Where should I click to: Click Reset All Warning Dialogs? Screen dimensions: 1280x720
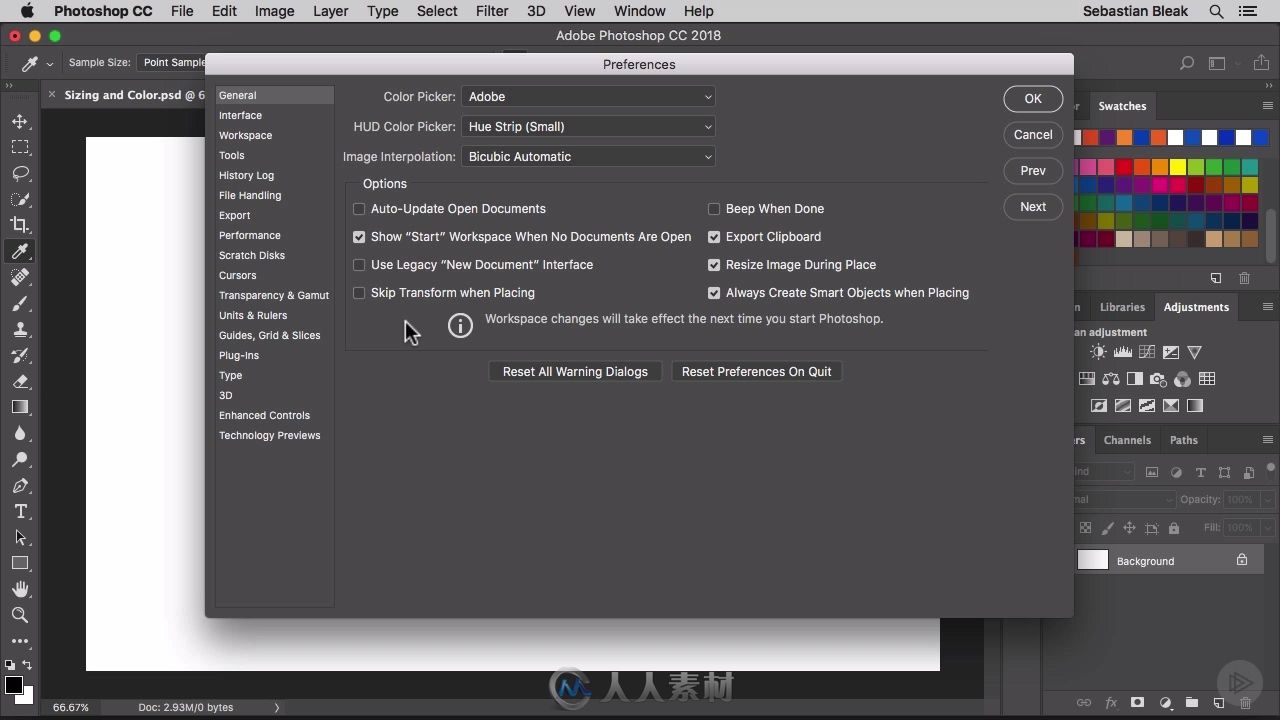tap(575, 372)
